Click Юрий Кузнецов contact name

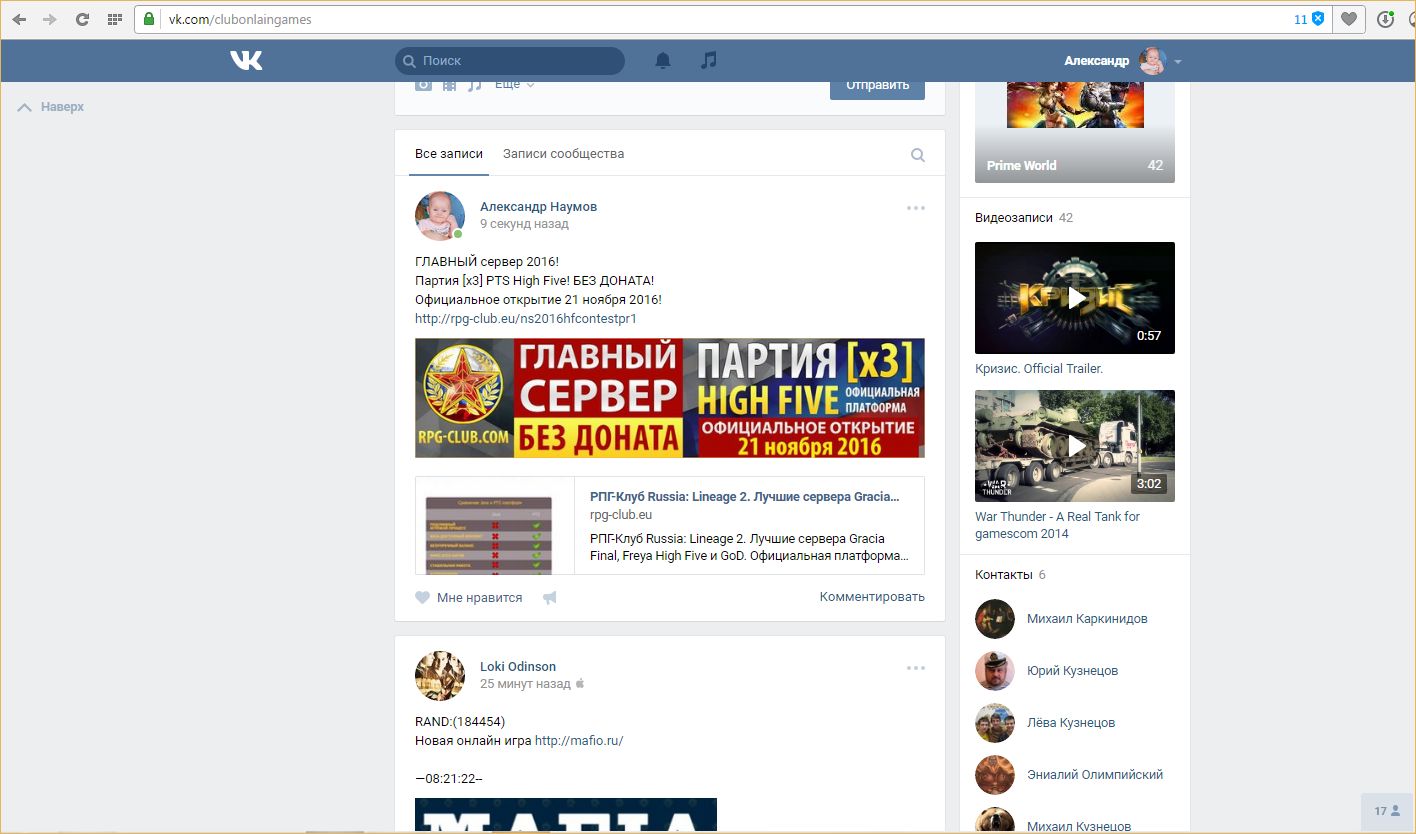(x=1072, y=671)
